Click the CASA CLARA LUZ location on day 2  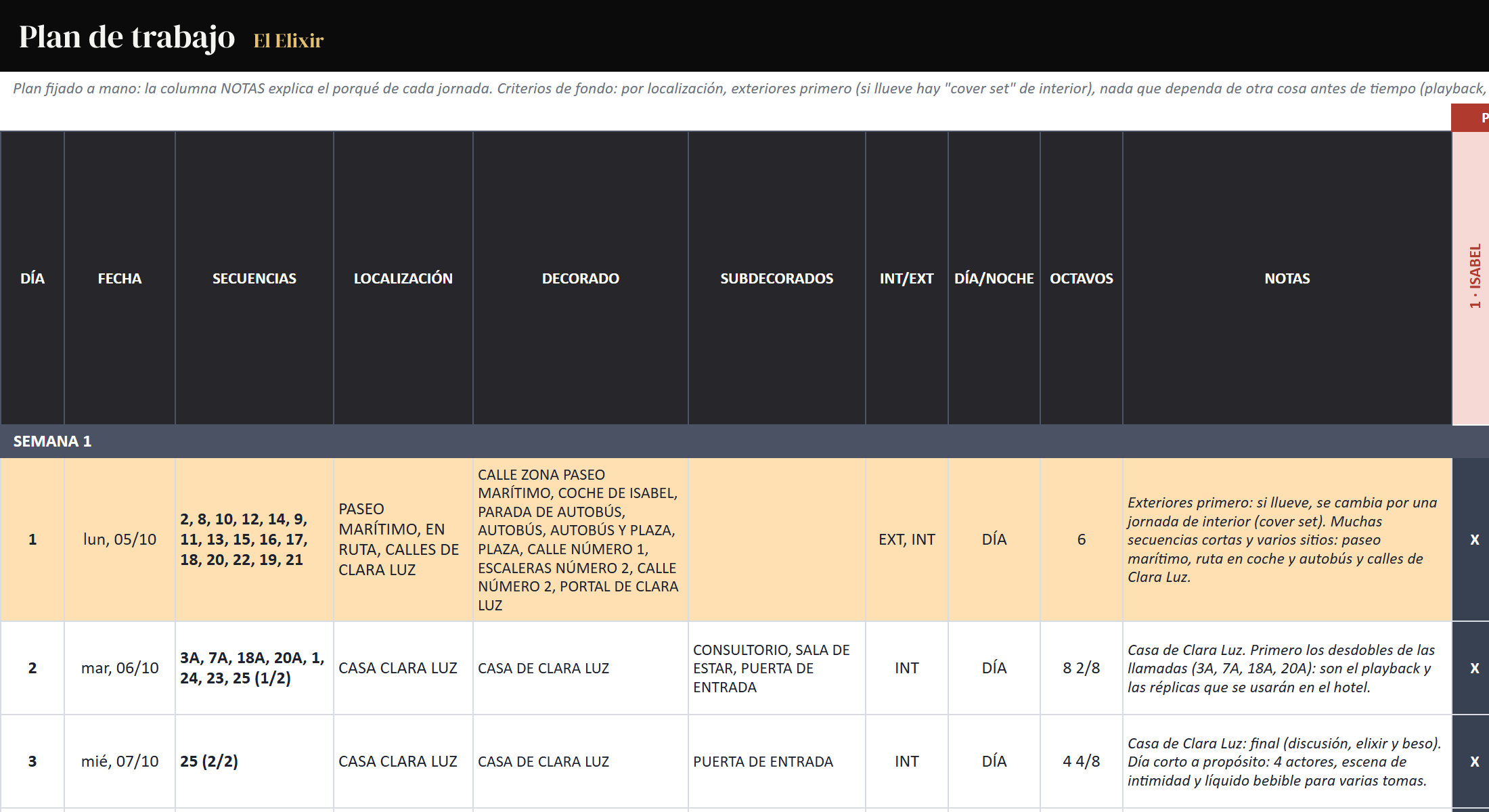coord(403,668)
